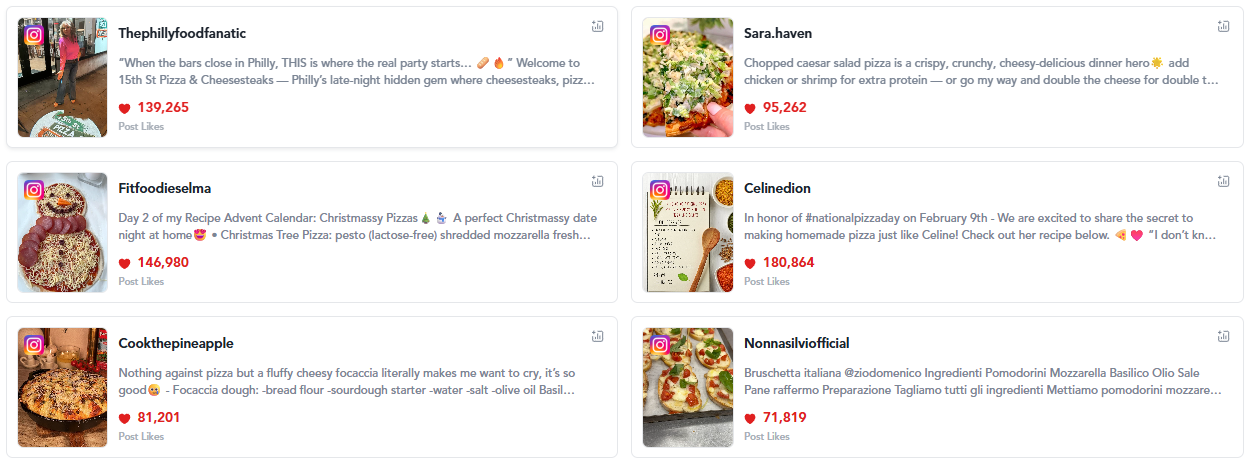Open analytics icon on Sara.haven card
Screen dimensions: 1252x466
[1223, 26]
